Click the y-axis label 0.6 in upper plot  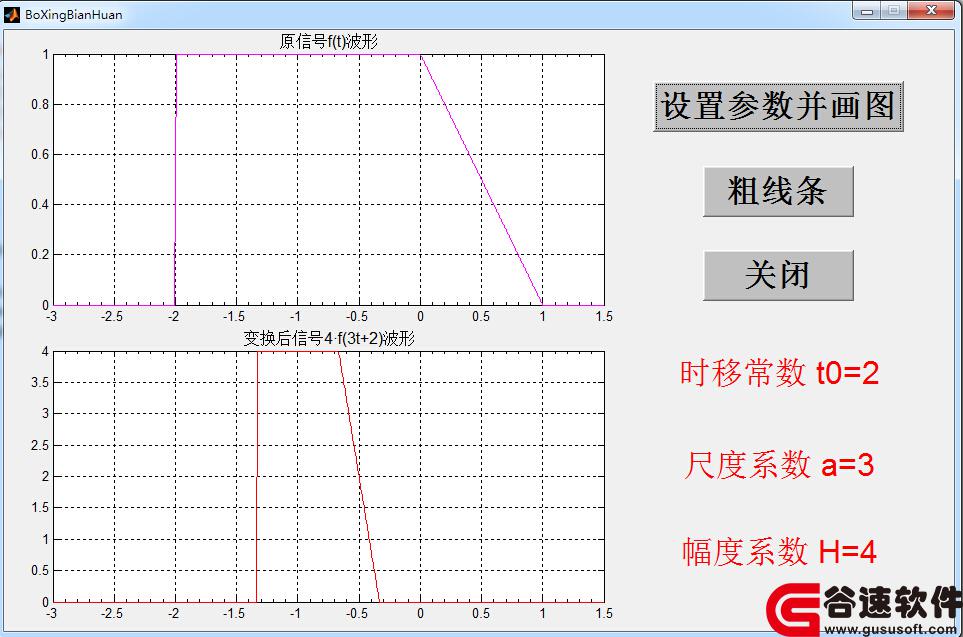coord(40,154)
